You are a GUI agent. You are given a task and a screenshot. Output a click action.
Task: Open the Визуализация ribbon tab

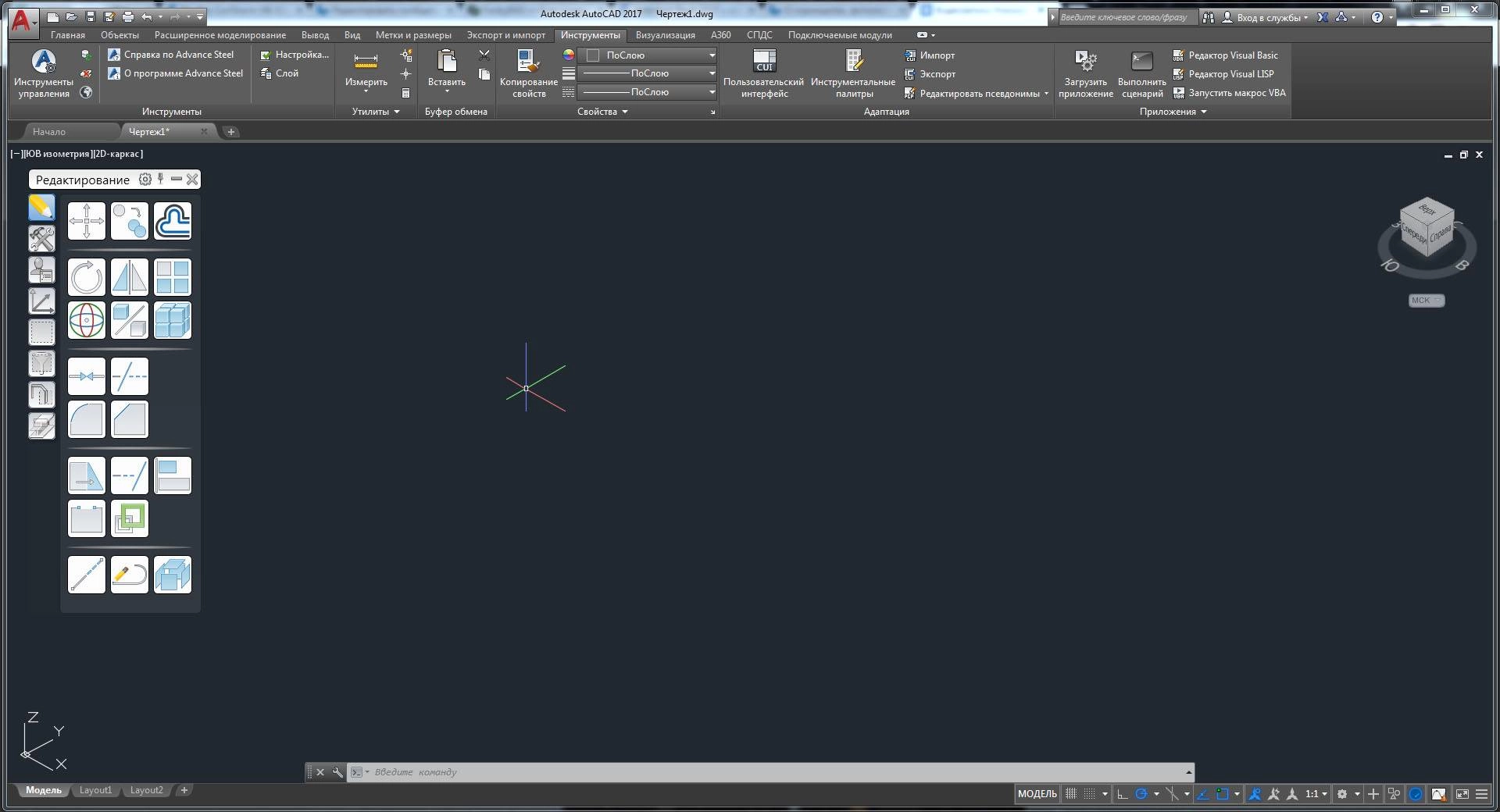(x=665, y=35)
